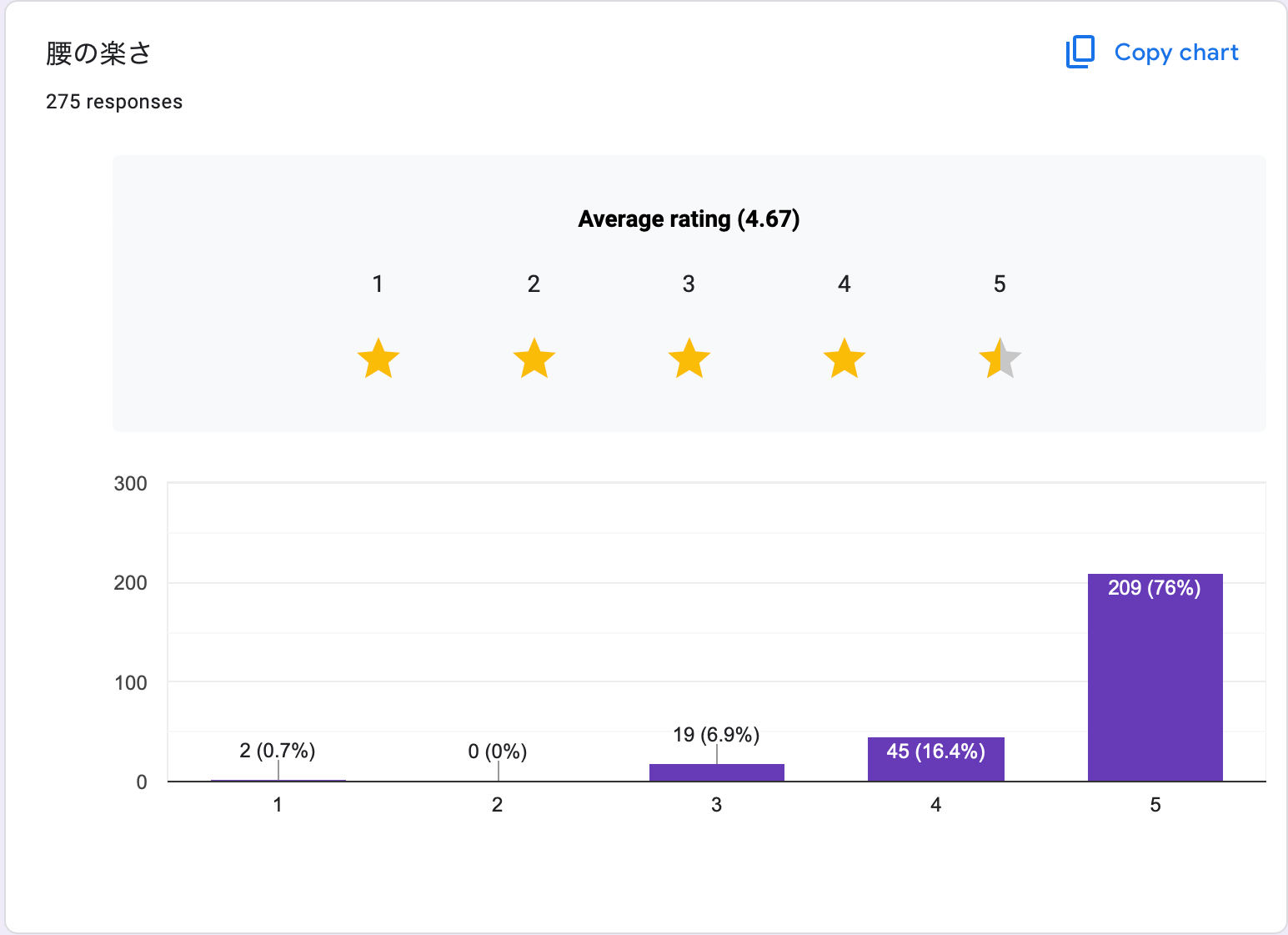
Task: Click the 0 (0%) data label
Action: [x=497, y=752]
